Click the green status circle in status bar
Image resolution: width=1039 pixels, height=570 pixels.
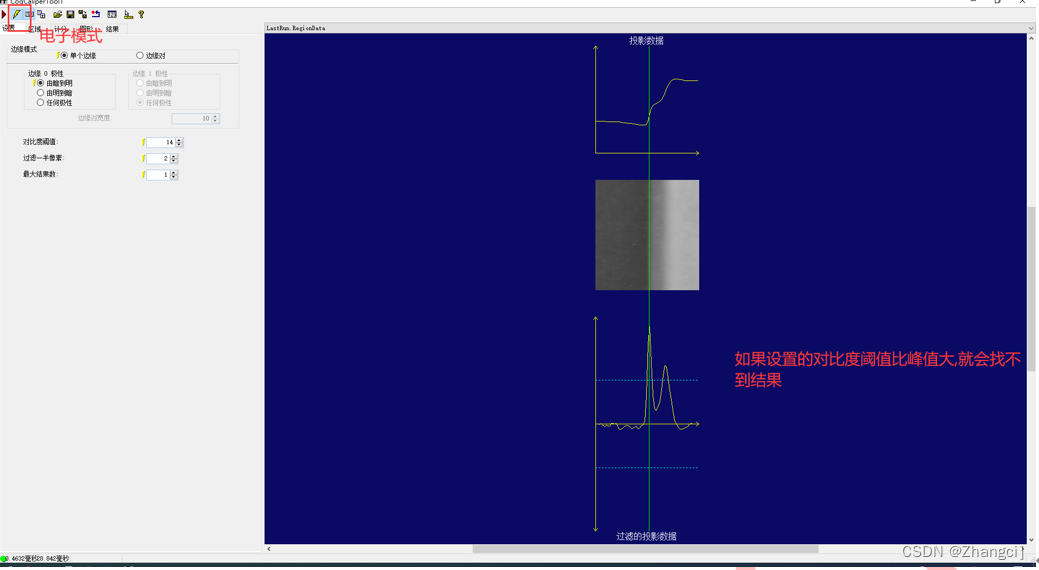tap(4, 559)
